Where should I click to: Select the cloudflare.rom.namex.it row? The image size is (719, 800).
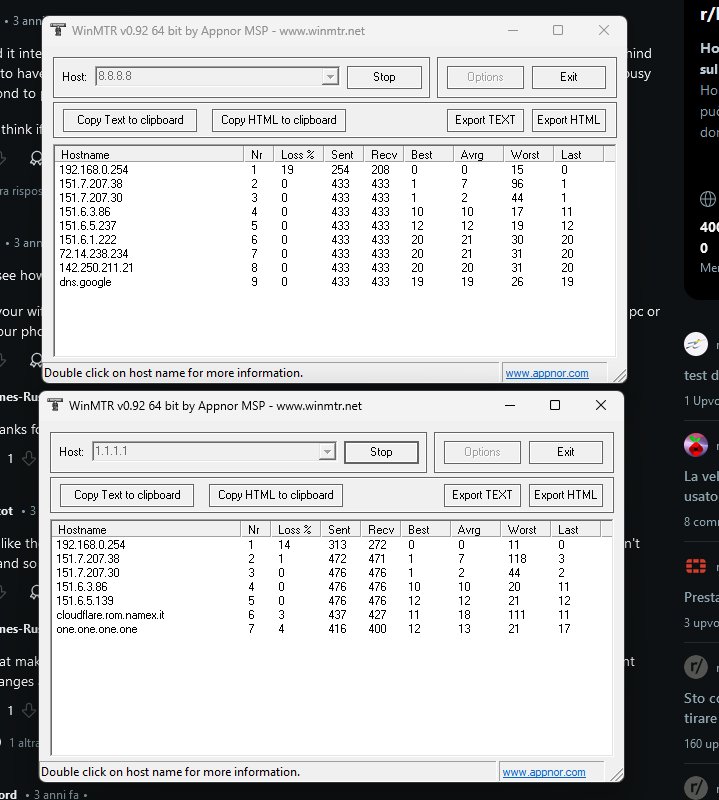pyautogui.click(x=332, y=615)
